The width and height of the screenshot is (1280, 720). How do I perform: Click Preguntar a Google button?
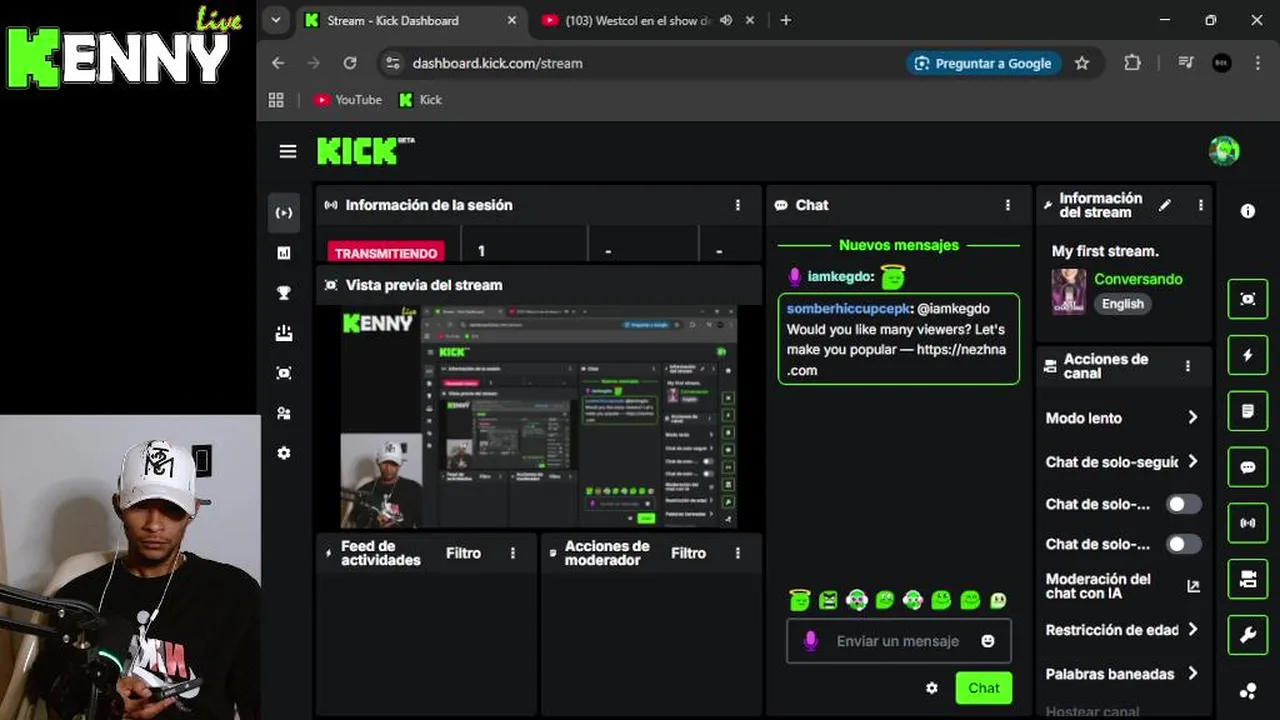coord(983,63)
